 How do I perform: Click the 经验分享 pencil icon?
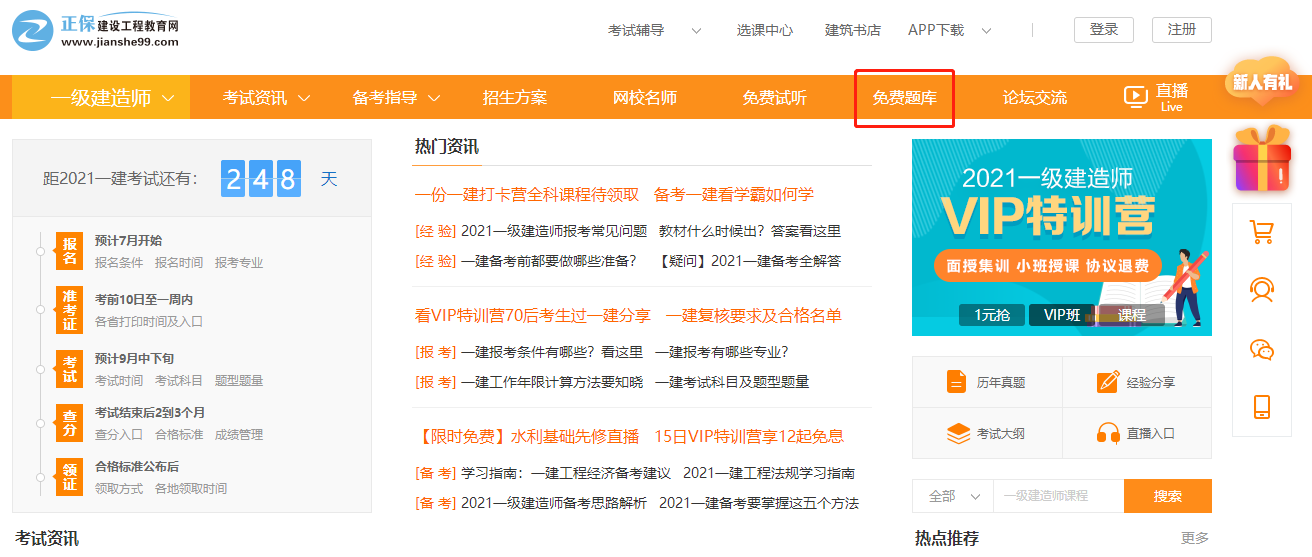click(1107, 382)
